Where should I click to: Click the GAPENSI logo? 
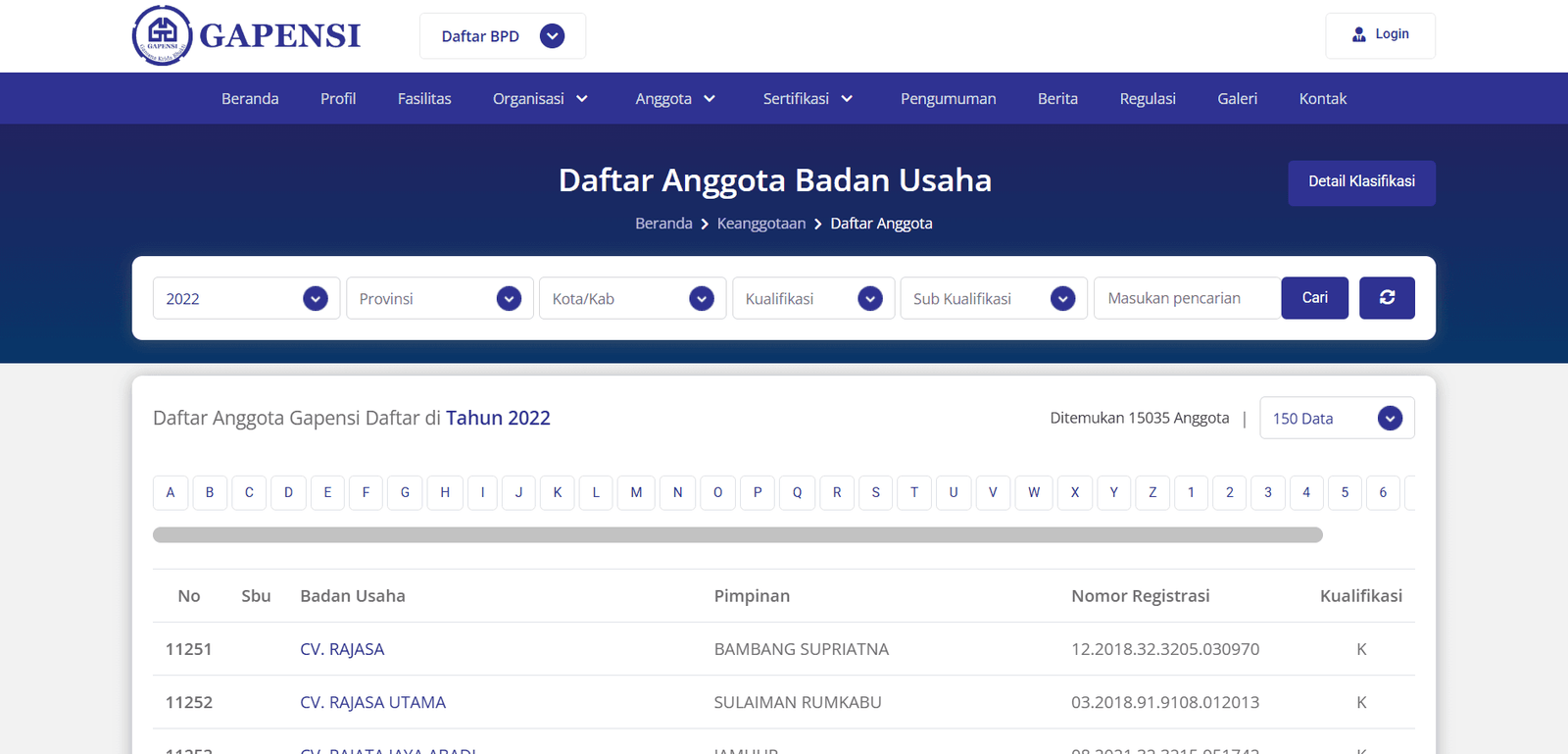(246, 35)
